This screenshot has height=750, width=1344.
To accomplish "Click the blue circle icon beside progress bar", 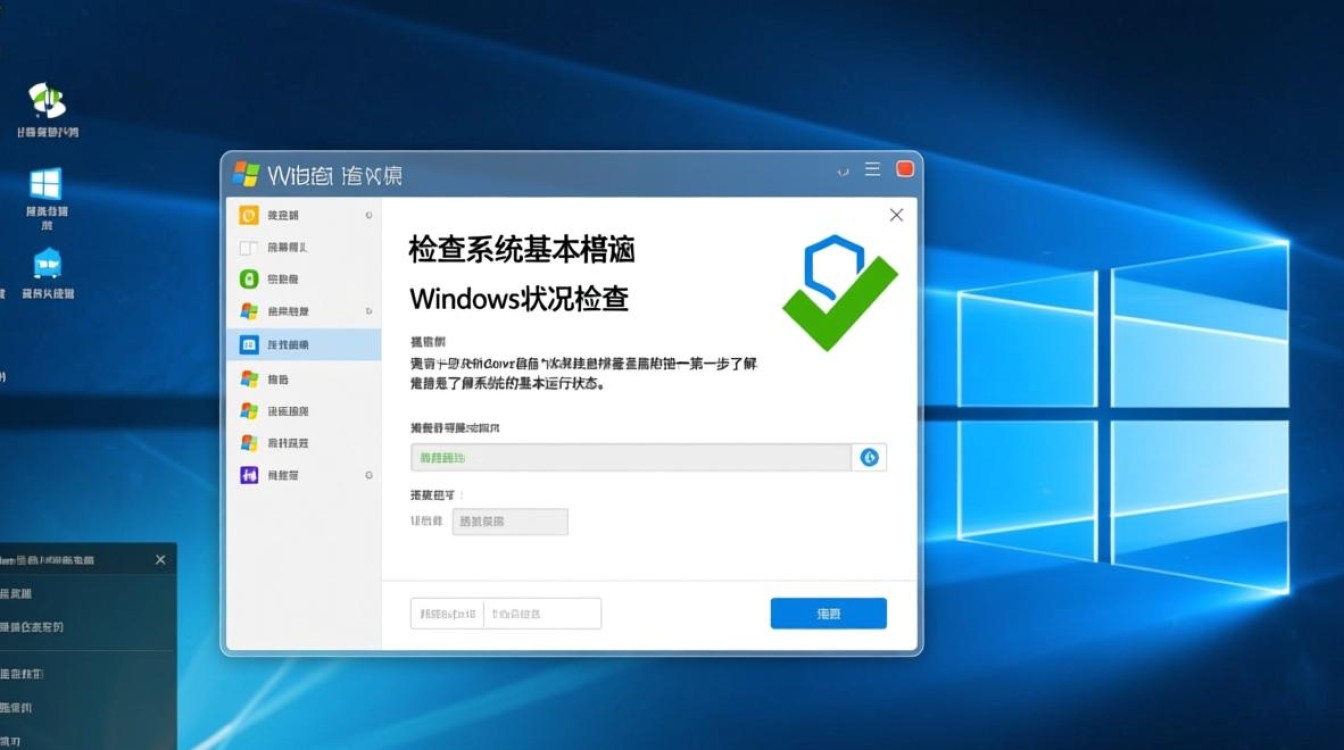I will point(869,457).
